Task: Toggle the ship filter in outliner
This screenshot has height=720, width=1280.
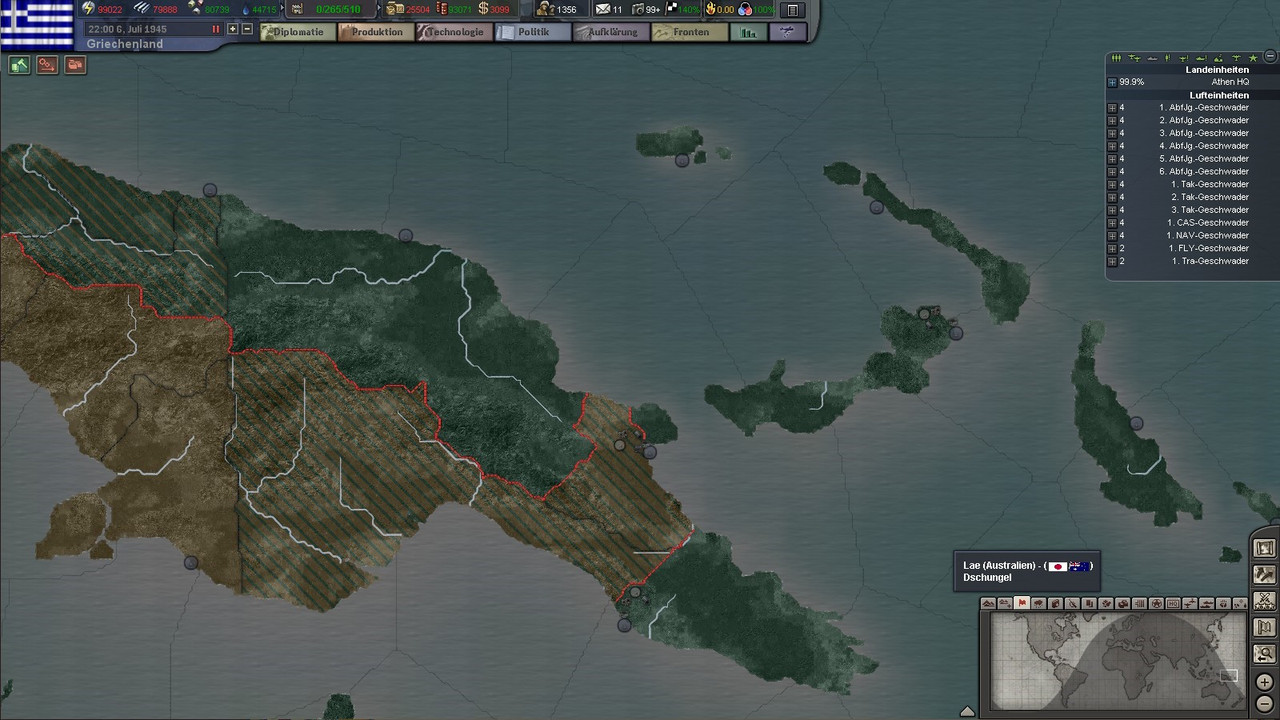Action: pos(1152,58)
